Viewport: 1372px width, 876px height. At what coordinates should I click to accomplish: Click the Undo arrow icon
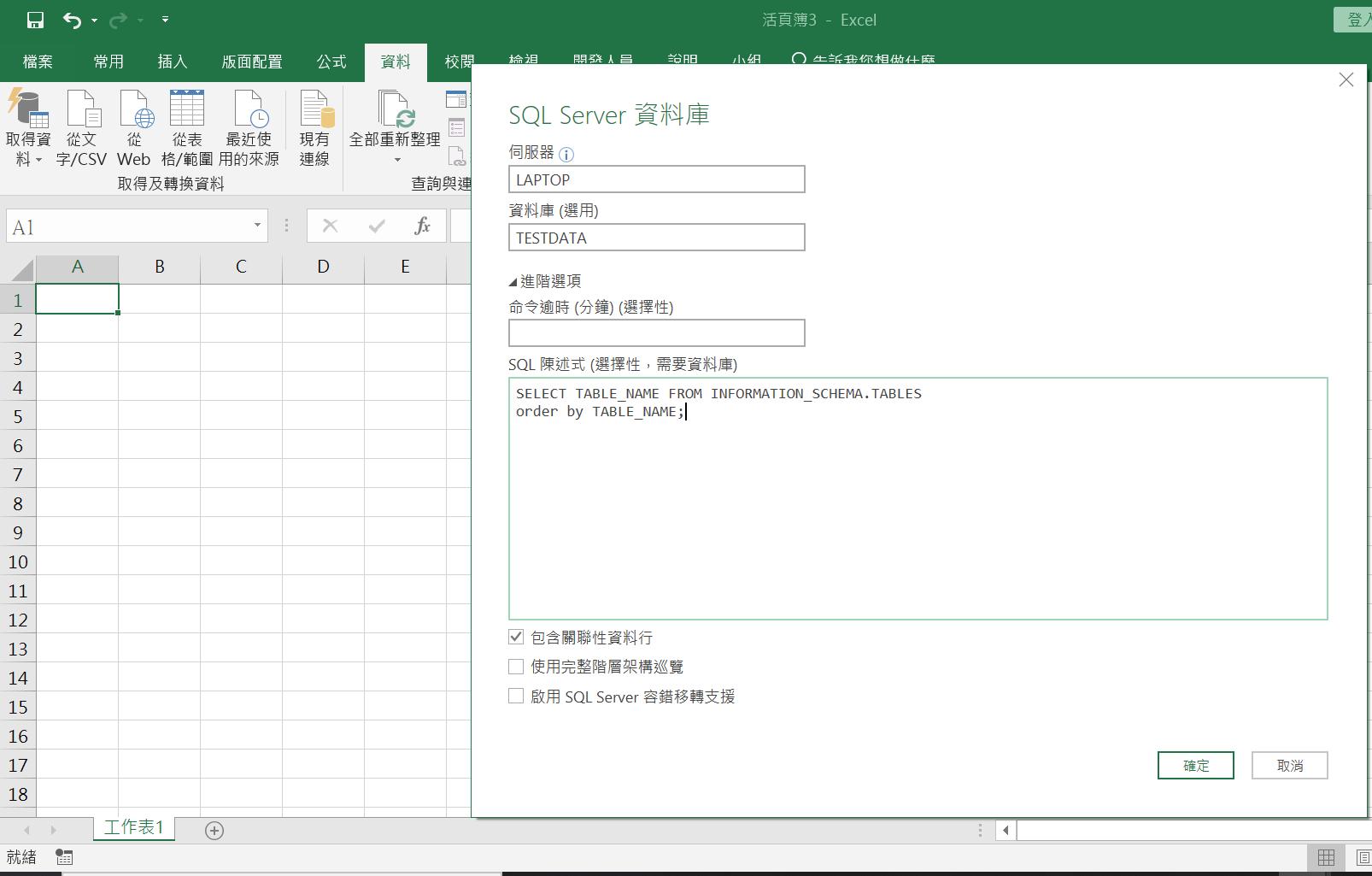[73, 20]
